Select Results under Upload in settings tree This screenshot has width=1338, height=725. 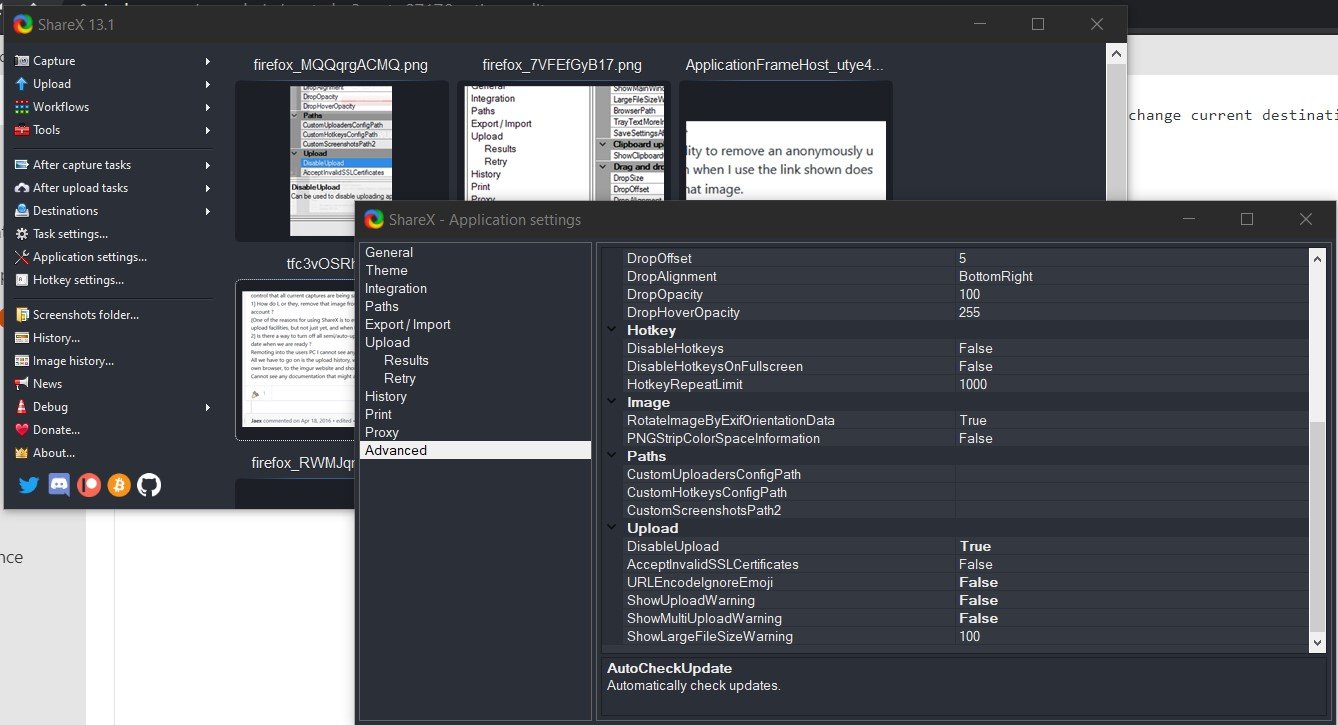(x=406, y=360)
